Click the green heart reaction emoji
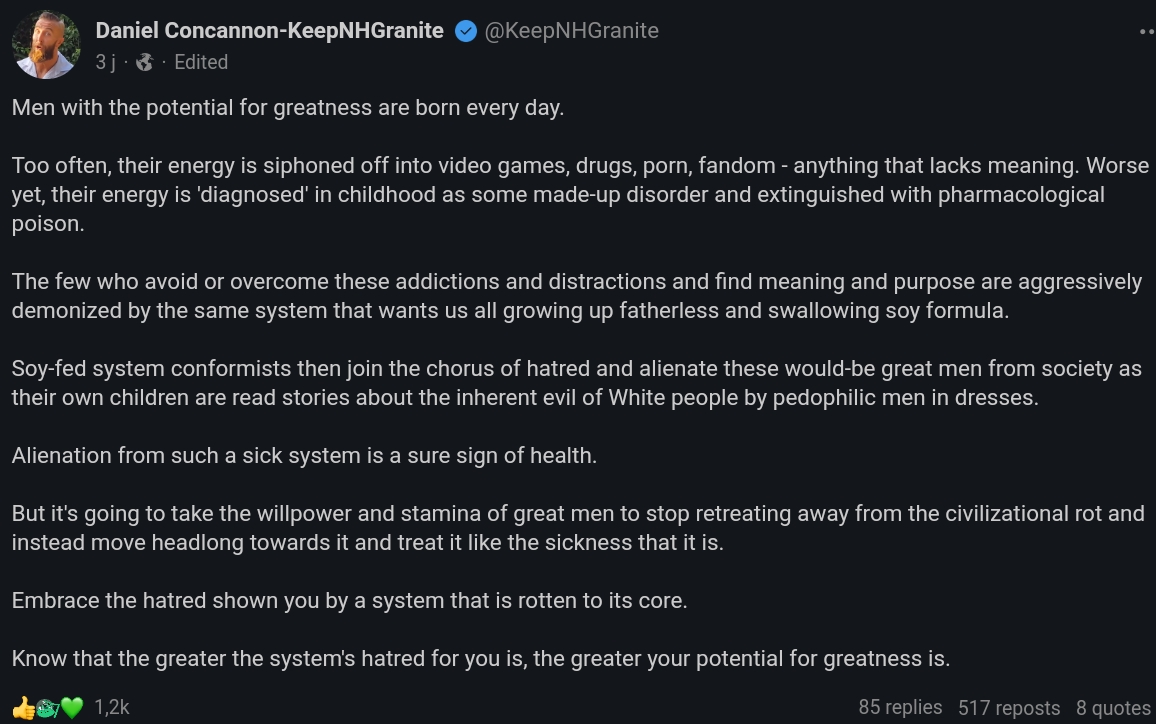 click(72, 707)
